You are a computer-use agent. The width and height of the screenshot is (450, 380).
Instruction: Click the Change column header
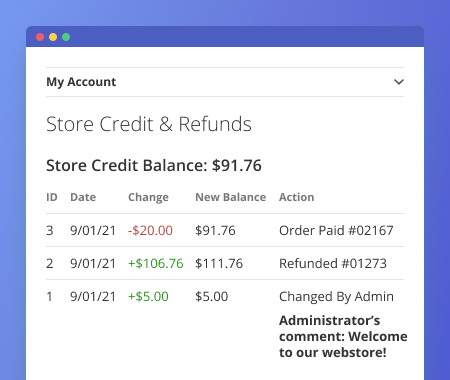pos(148,197)
